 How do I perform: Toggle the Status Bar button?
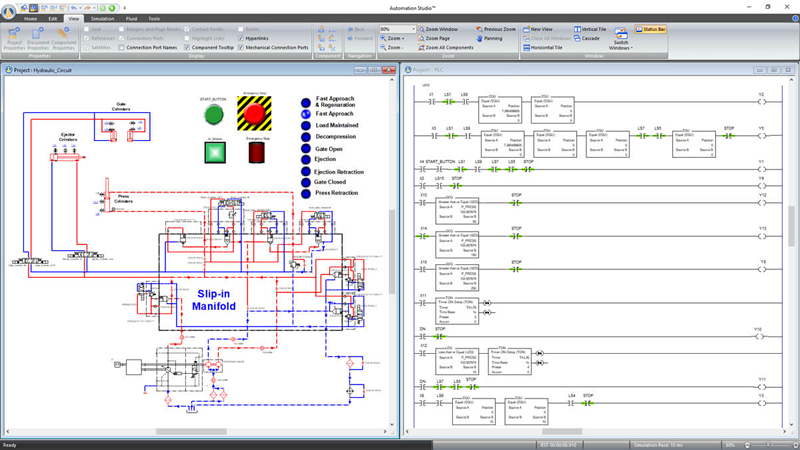[x=651, y=30]
